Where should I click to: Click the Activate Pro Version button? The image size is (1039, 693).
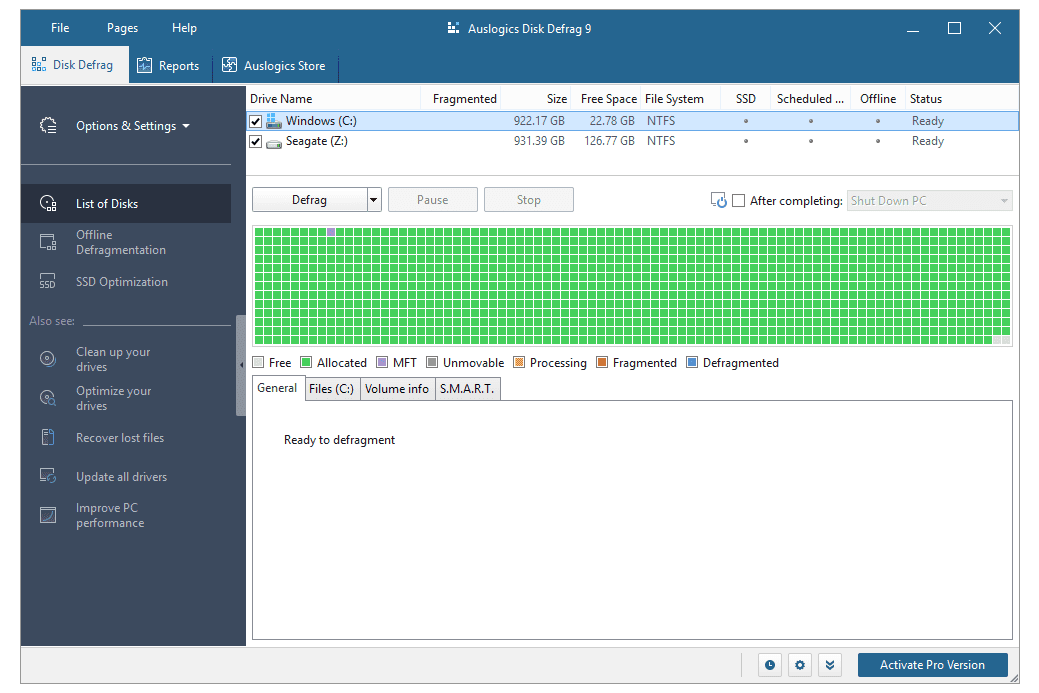[932, 665]
